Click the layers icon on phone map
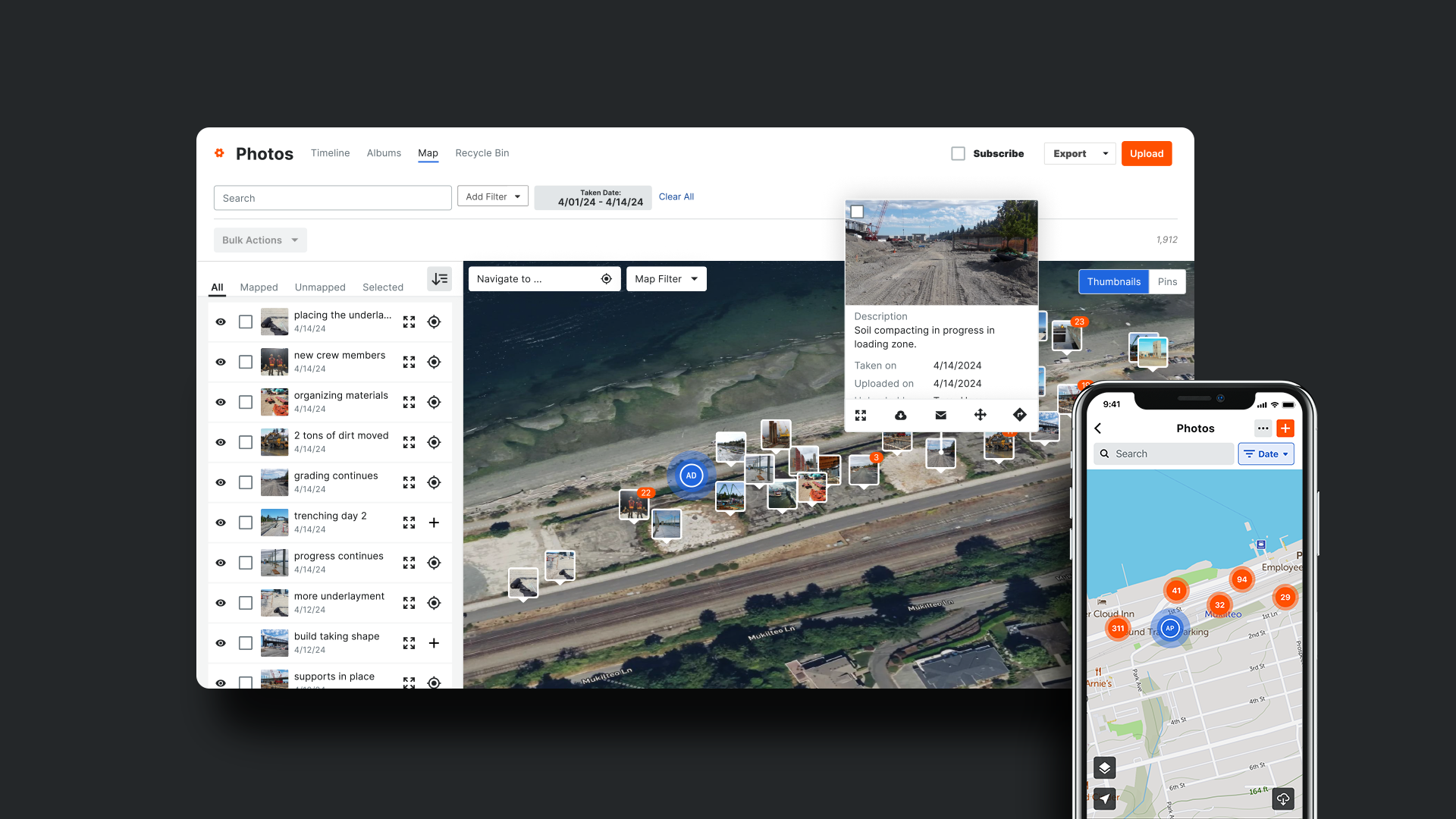This screenshot has height=819, width=1456. point(1104,767)
